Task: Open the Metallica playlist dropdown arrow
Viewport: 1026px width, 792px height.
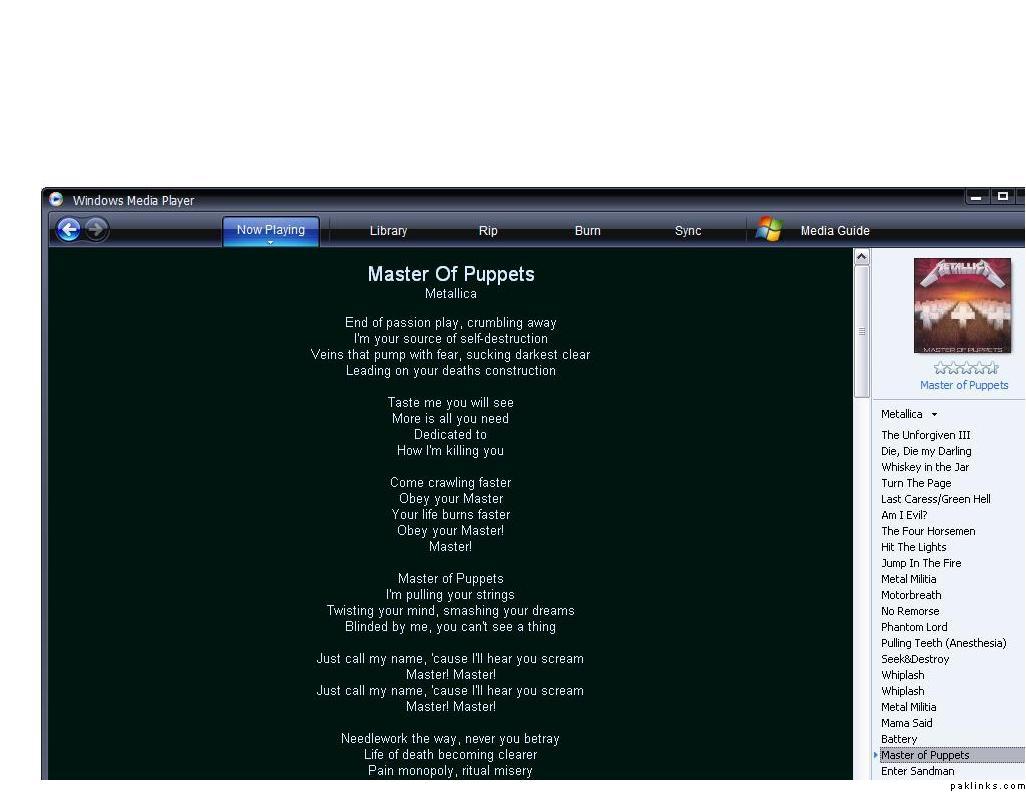Action: (x=935, y=415)
